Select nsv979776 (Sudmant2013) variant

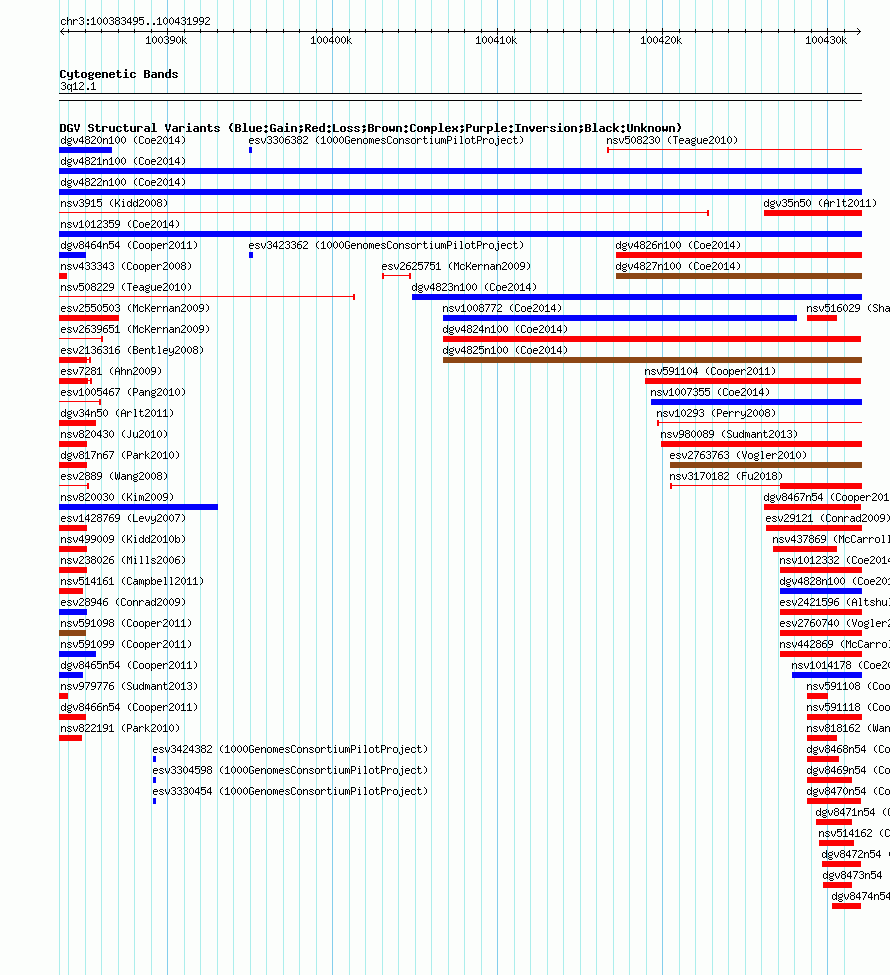129,686
